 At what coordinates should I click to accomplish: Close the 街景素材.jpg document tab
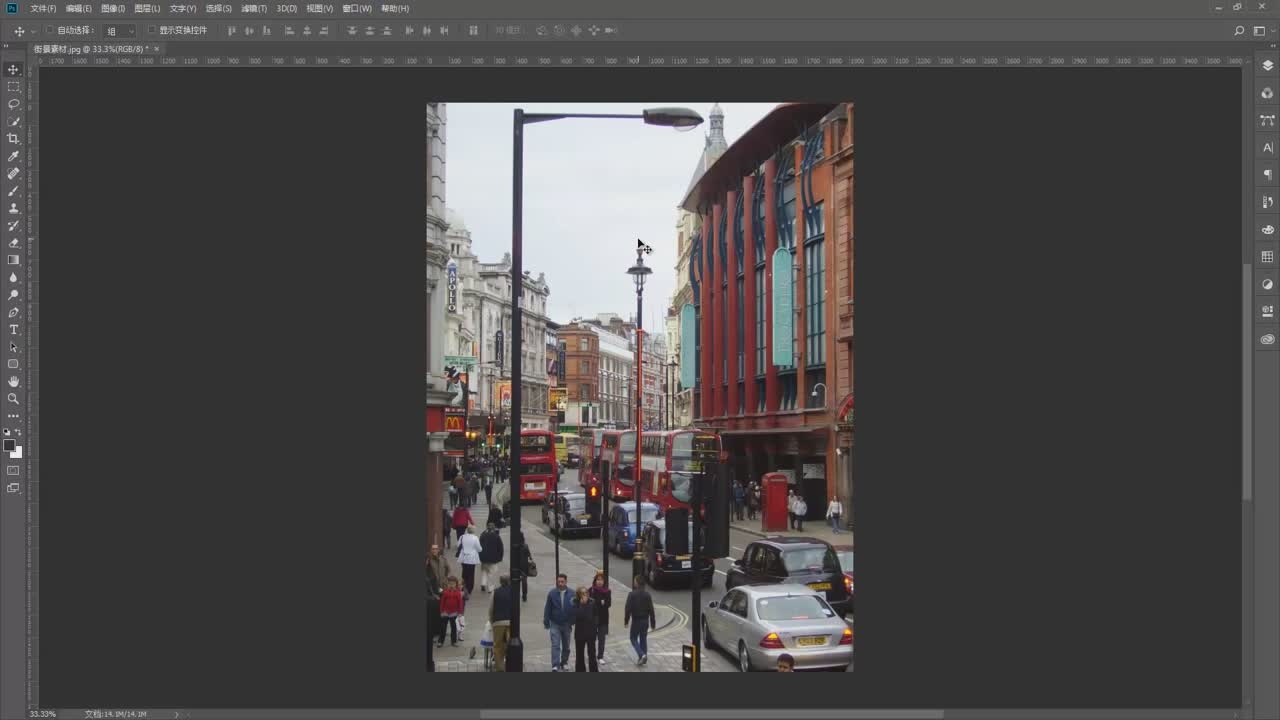click(156, 48)
